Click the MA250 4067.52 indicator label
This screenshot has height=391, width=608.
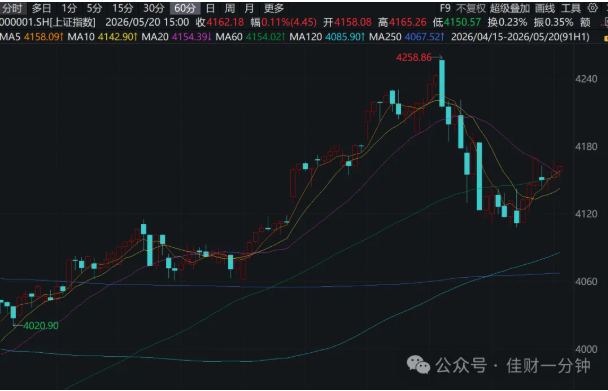tap(406, 37)
